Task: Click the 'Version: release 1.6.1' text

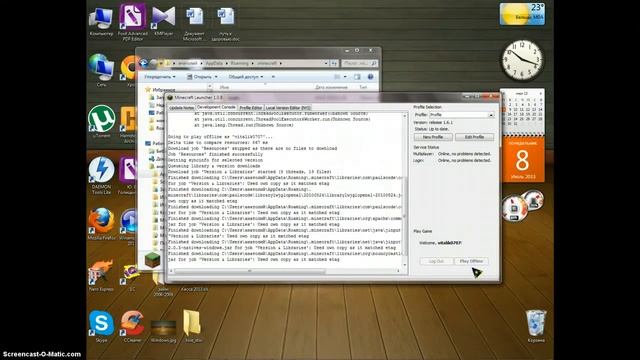Action: tap(433, 122)
